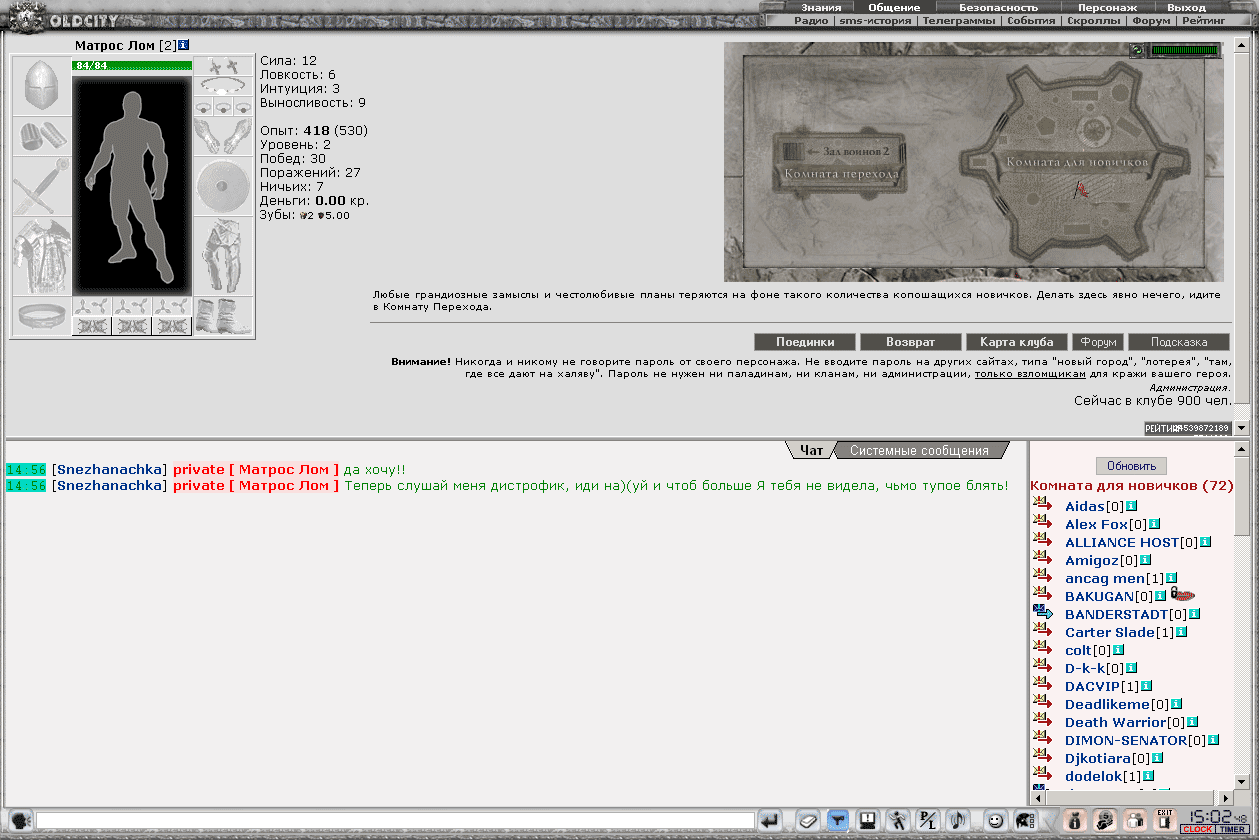Open the leg armor slot
The image size is (1260, 840).
tap(223, 256)
